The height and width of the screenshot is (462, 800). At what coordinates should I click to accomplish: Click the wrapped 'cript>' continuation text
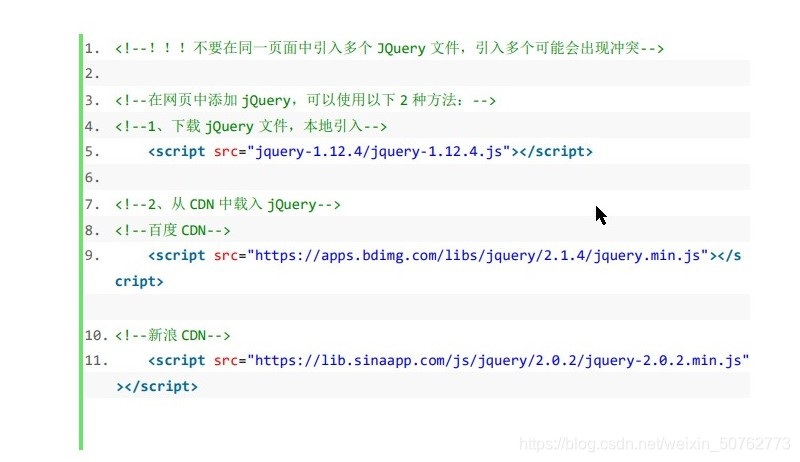pyautogui.click(x=139, y=281)
